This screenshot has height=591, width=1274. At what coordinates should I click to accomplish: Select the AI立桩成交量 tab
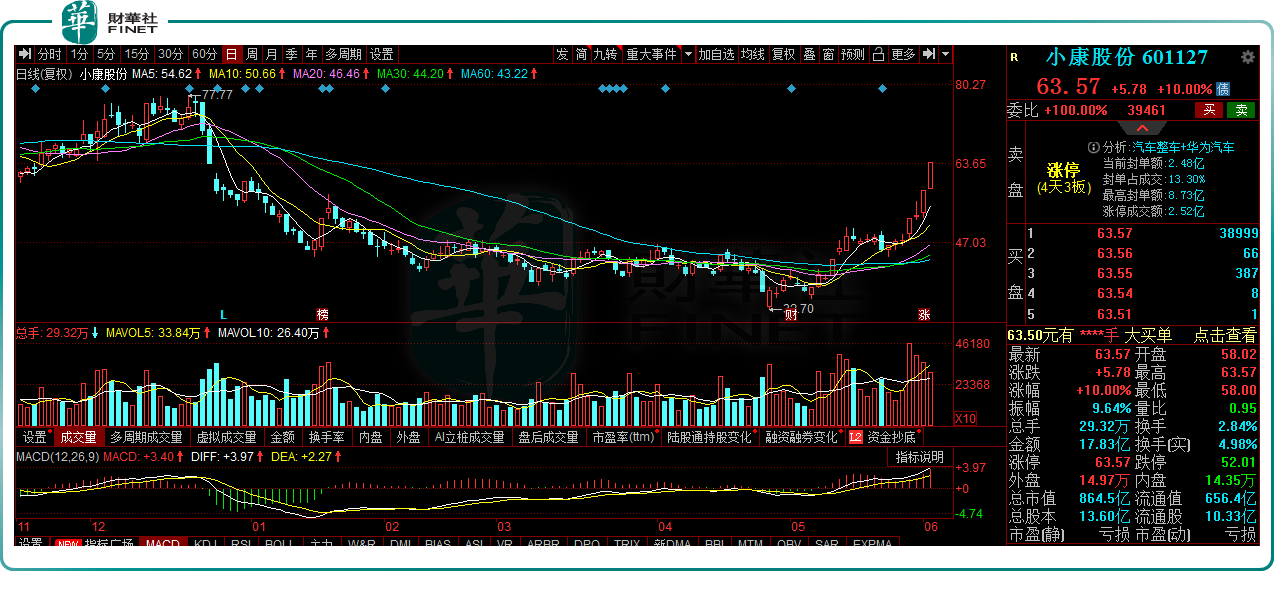click(x=469, y=437)
